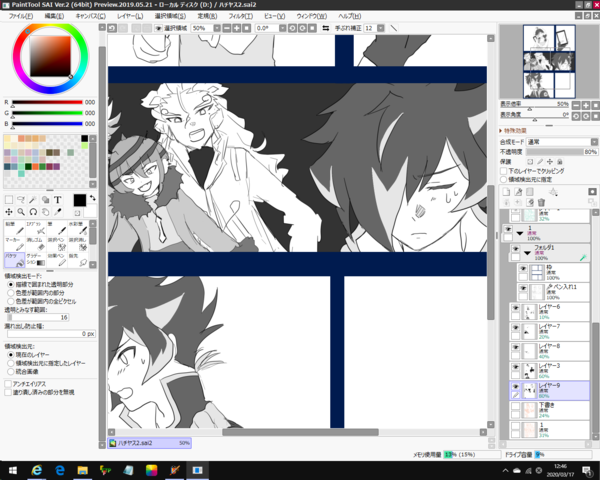Choose the 鉛筆 pencil brush
Screen dimensions: 600x480
point(15,228)
